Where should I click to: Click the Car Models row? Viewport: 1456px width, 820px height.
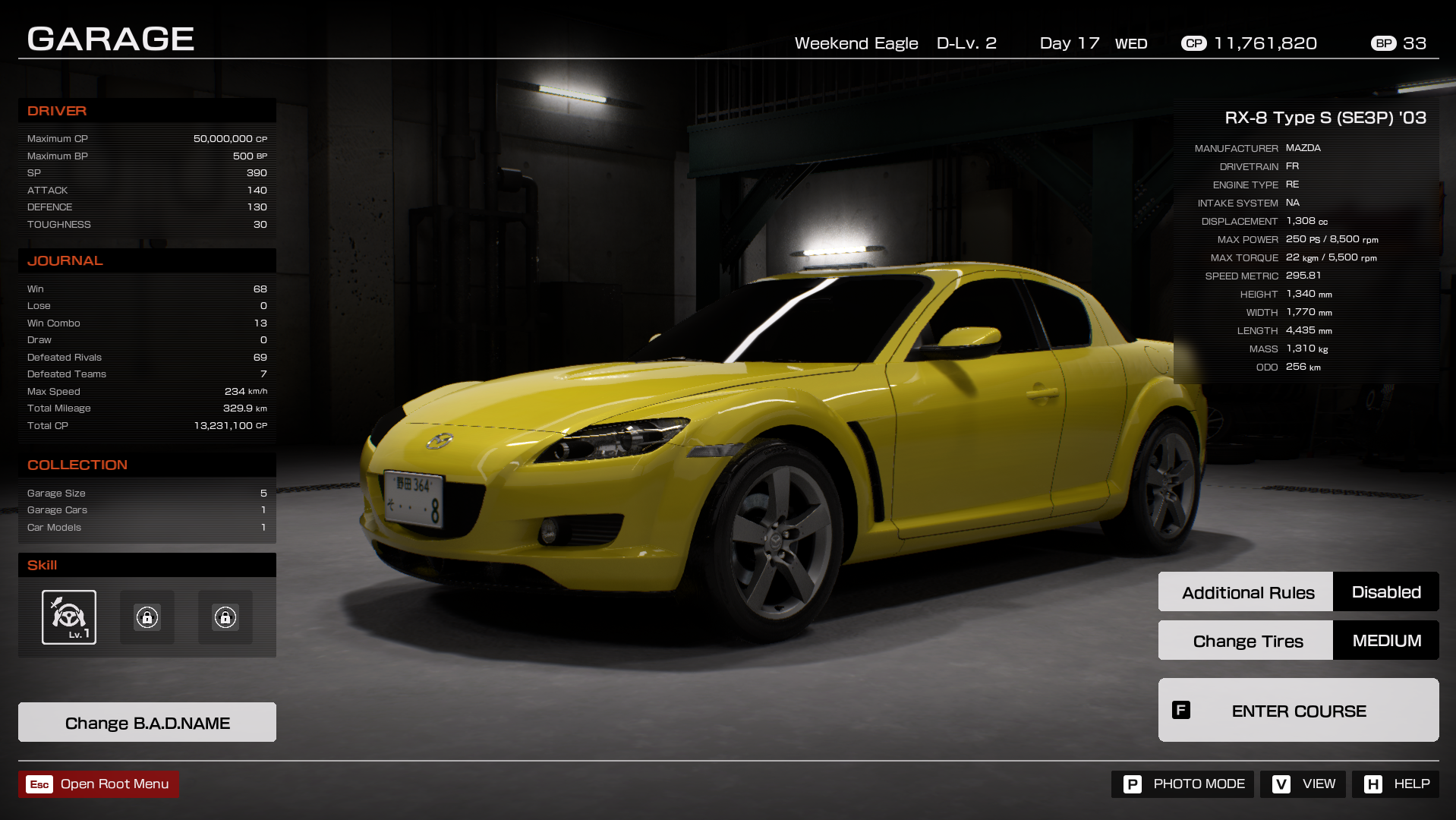[x=147, y=527]
